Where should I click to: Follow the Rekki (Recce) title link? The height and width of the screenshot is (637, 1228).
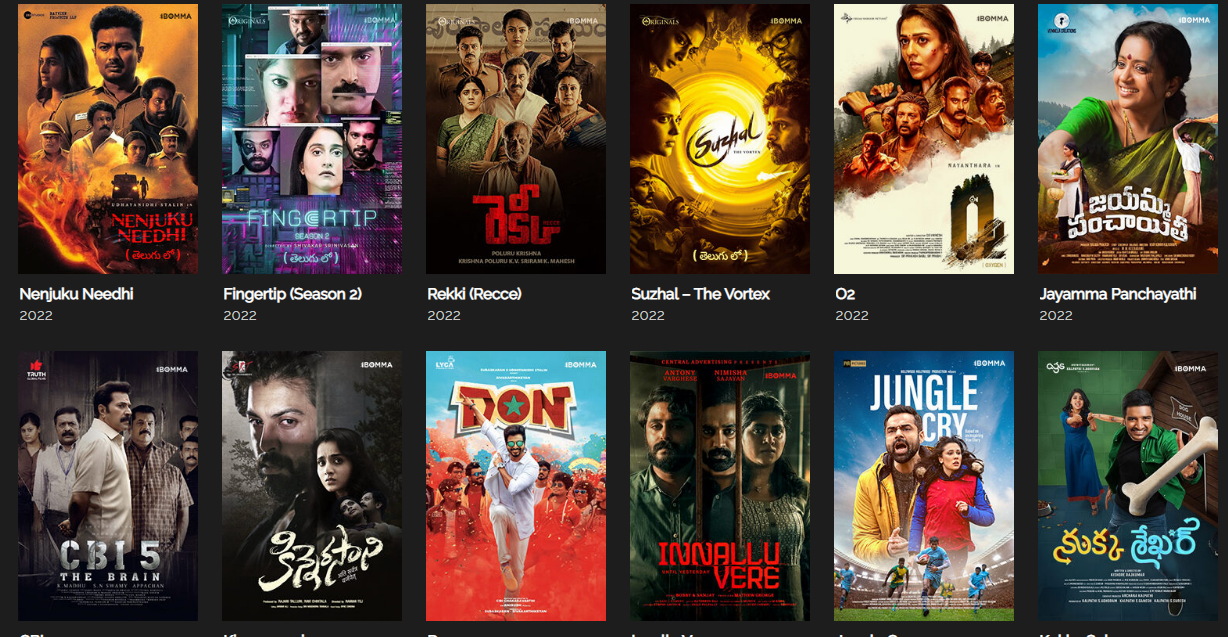(474, 294)
